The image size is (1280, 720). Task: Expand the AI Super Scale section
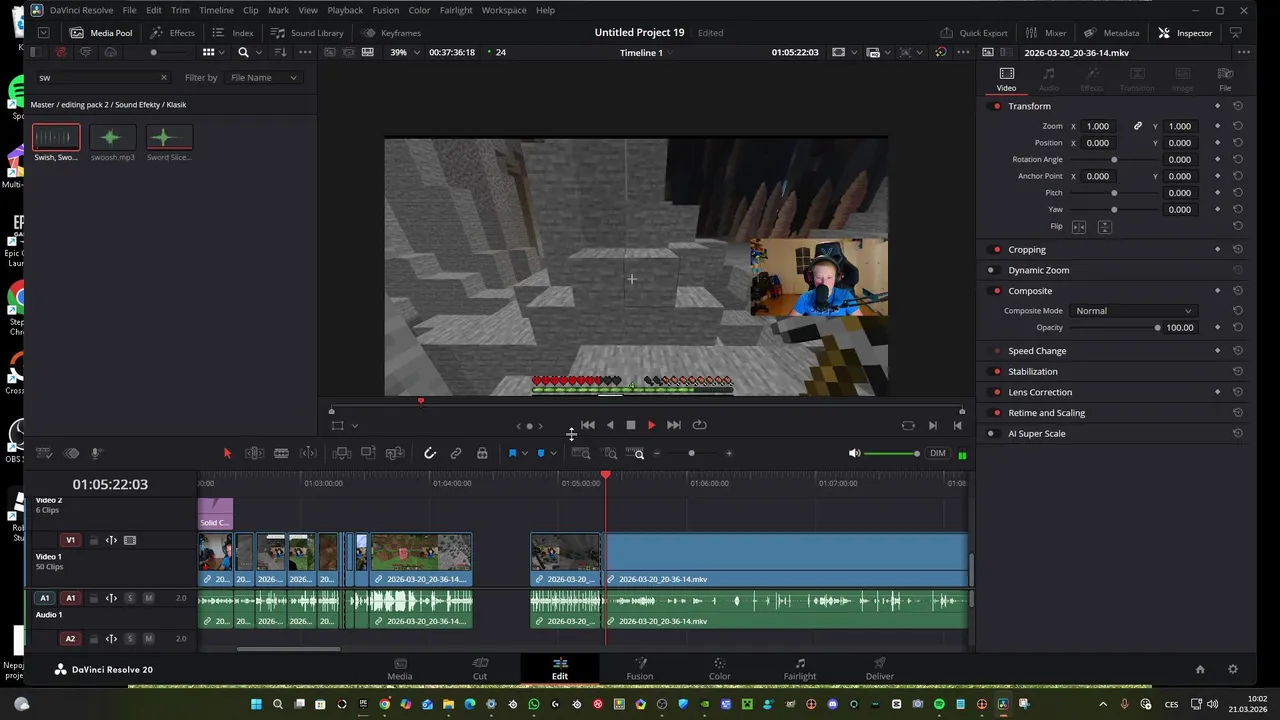click(x=1036, y=433)
